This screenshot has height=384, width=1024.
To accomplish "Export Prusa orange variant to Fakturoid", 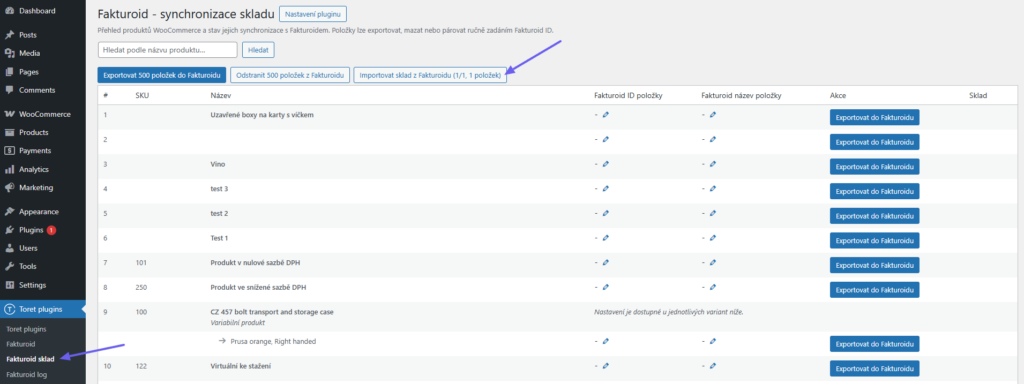I will pos(874,344).
